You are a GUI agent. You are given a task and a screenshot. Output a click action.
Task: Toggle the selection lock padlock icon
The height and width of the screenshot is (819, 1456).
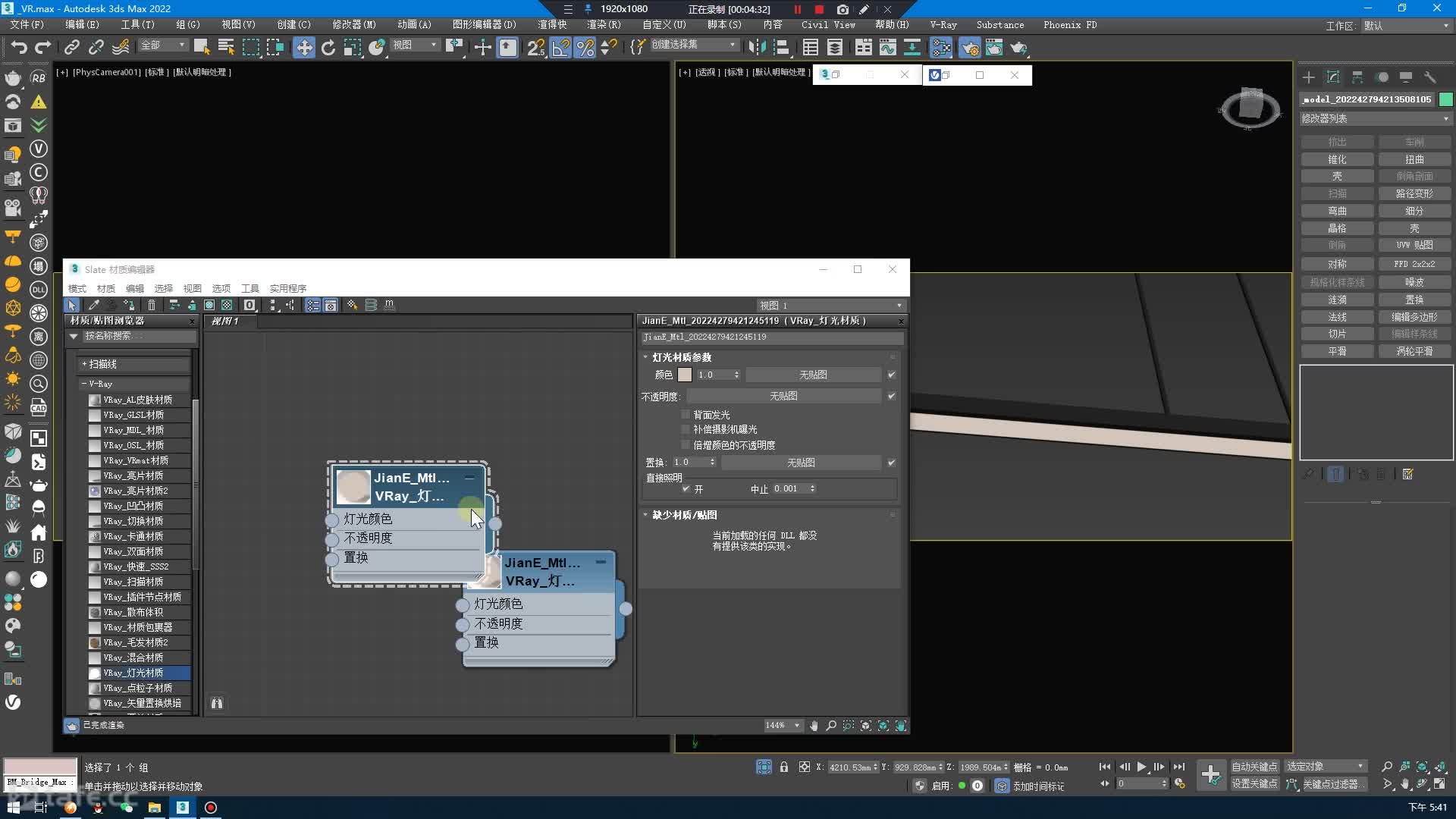point(784,767)
